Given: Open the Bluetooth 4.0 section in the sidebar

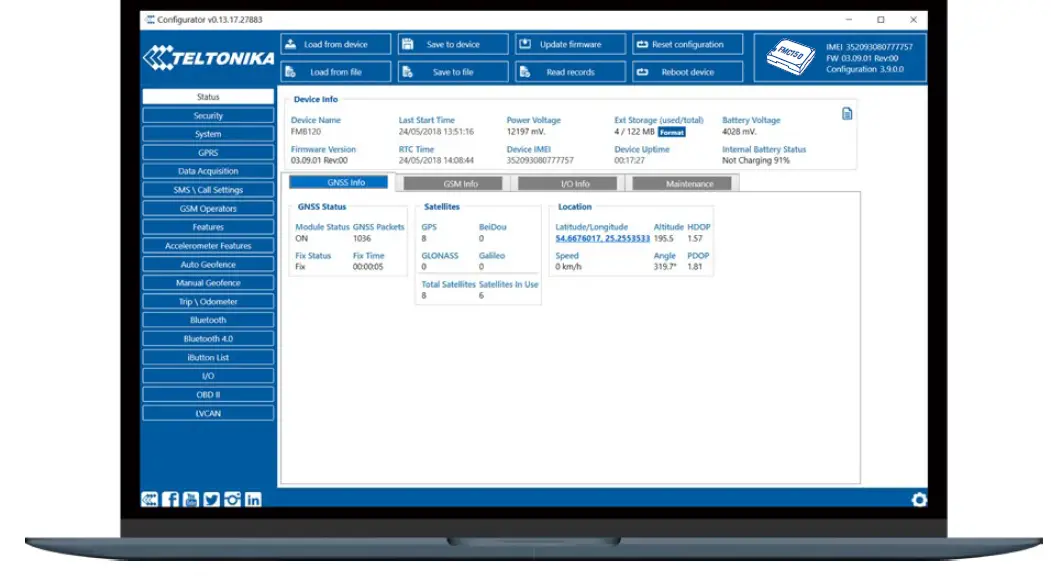Looking at the screenshot, I should pyautogui.click(x=207, y=338).
